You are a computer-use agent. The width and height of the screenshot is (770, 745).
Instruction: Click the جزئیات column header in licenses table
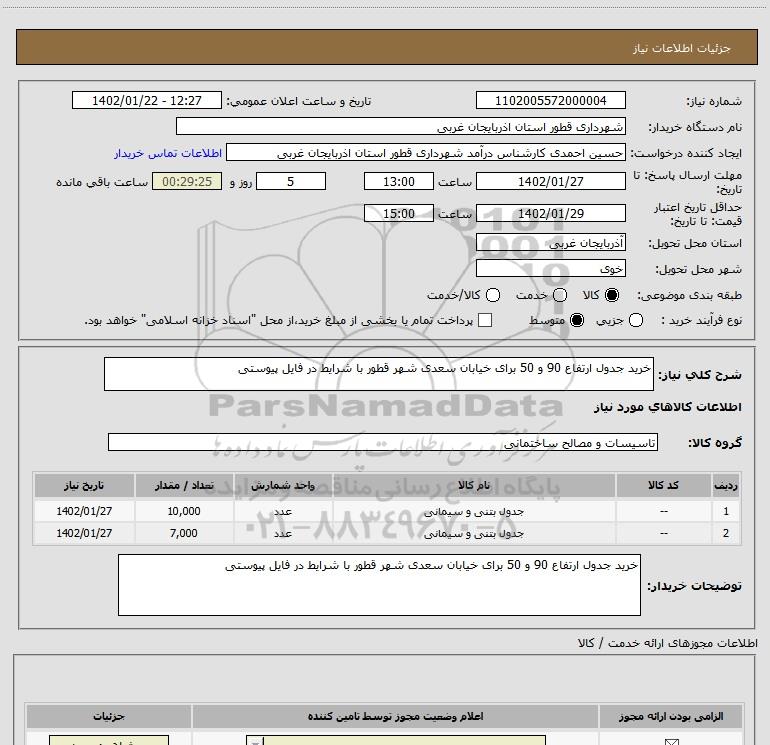109,717
